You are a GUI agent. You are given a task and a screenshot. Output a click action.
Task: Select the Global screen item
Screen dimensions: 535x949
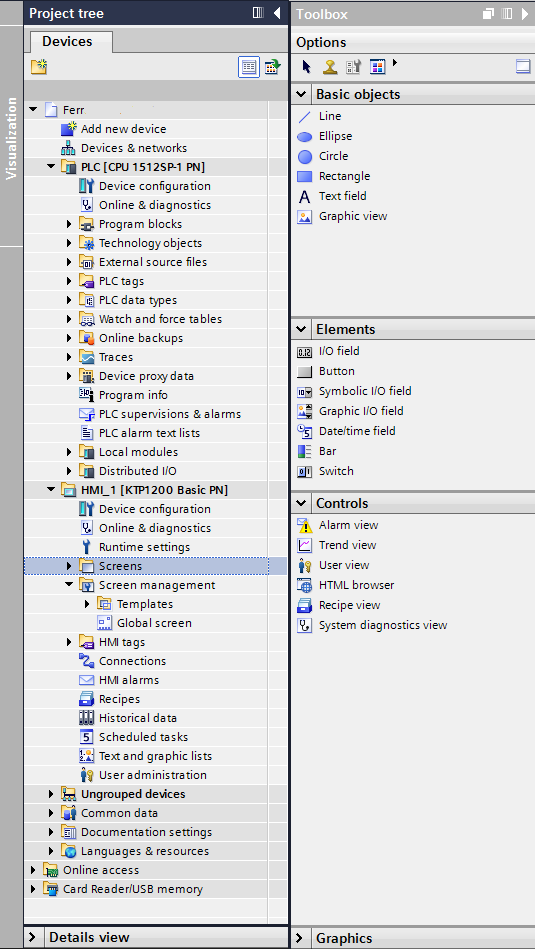coord(154,623)
